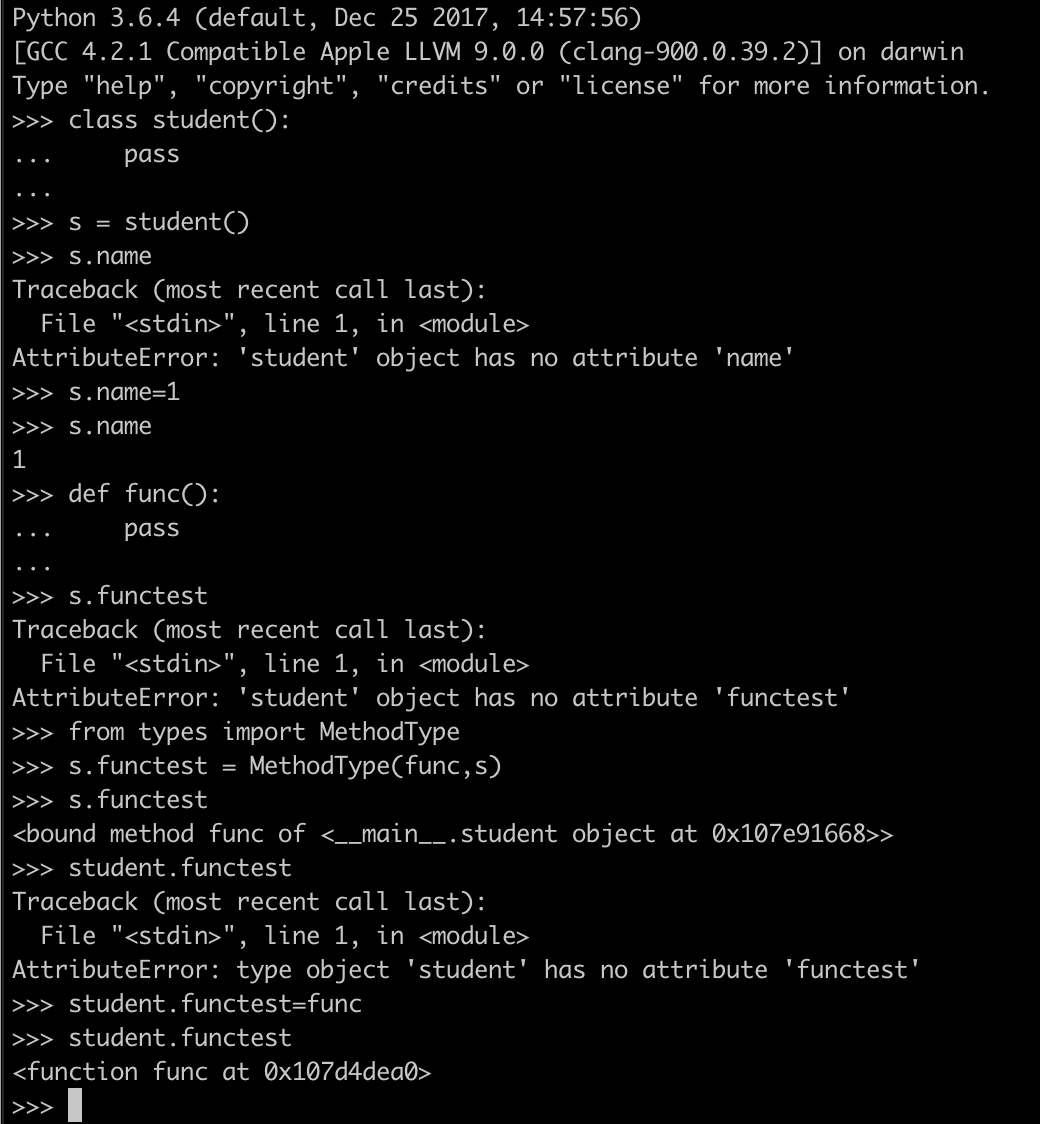This screenshot has width=1040, height=1124.
Task: Click the blinking cursor at the prompt
Action: point(75,1105)
